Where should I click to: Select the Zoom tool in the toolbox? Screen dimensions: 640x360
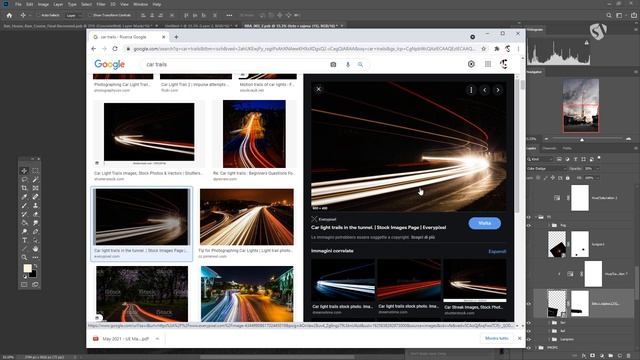pos(24,257)
